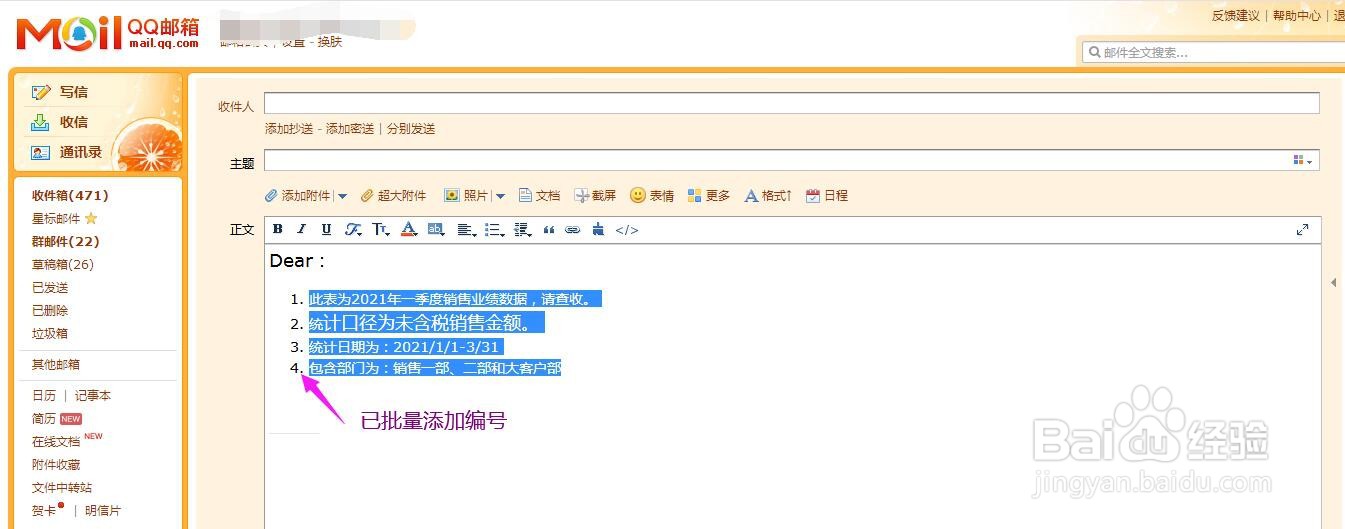The image size is (1345, 529).
Task: Apply underline formatting in editor toolbar
Action: pos(326,229)
